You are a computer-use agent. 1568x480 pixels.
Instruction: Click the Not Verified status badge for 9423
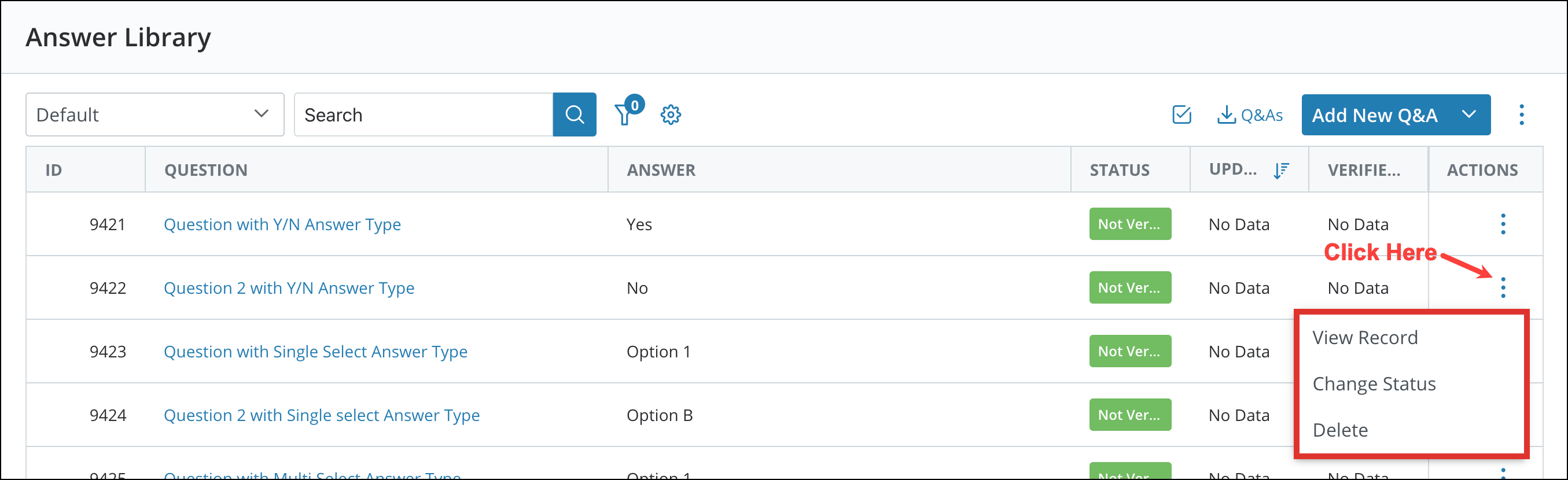(1130, 351)
